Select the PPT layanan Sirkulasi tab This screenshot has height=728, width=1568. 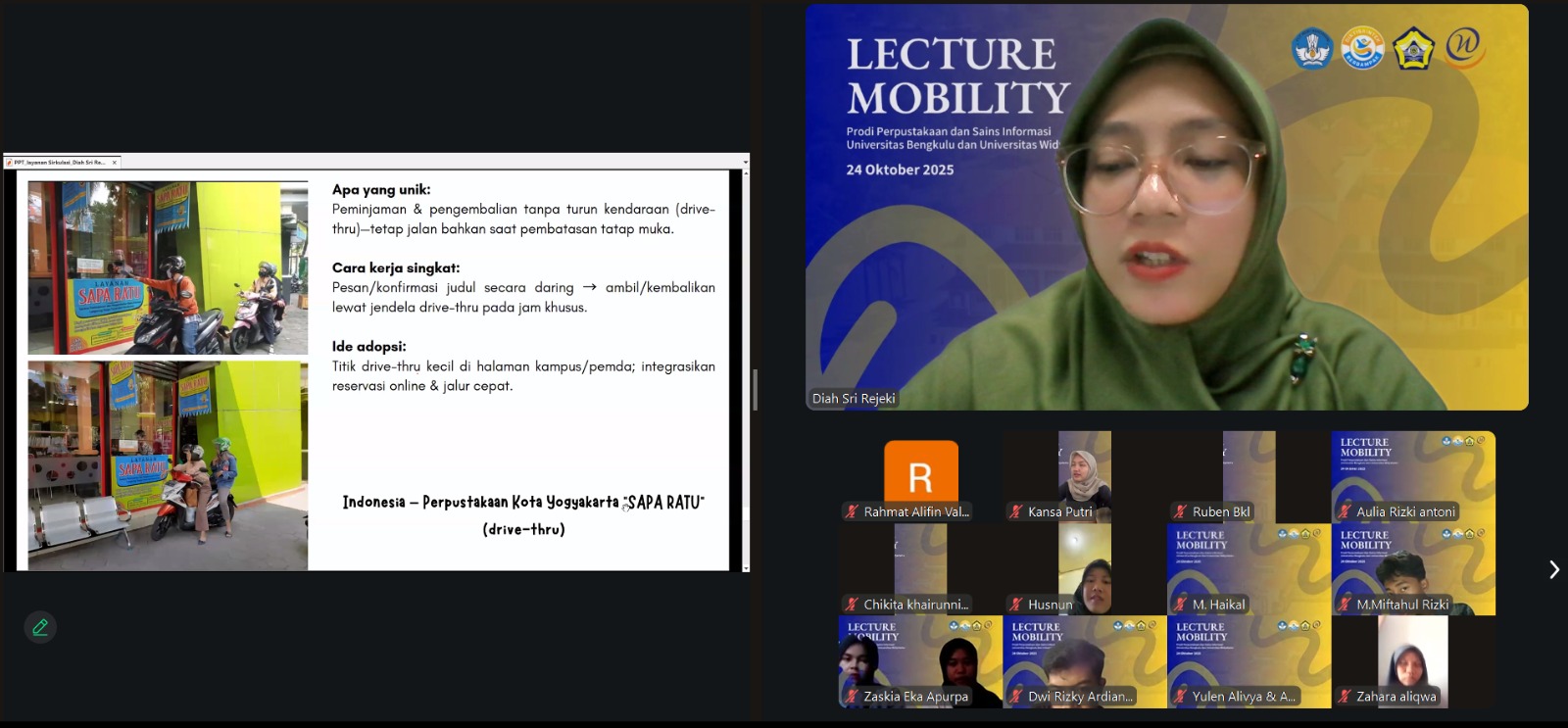(59, 163)
